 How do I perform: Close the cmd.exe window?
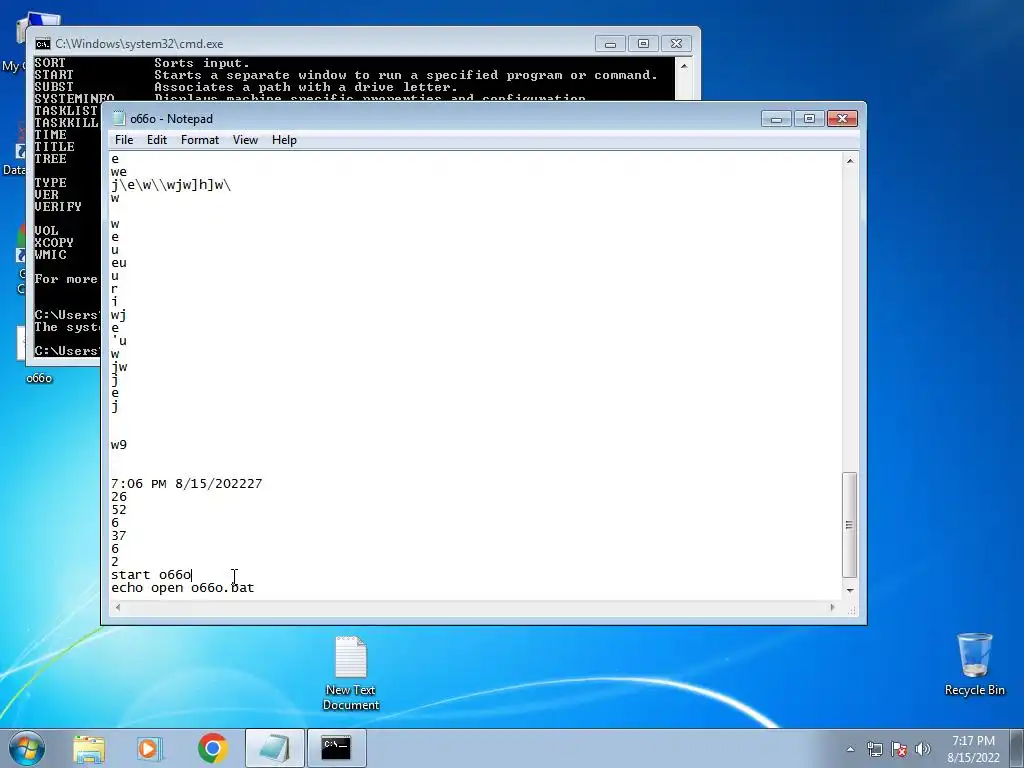click(677, 44)
